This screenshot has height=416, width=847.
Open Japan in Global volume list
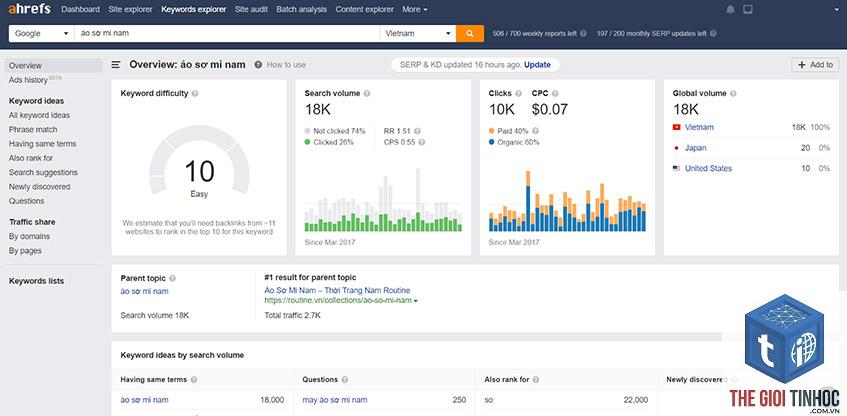(695, 148)
